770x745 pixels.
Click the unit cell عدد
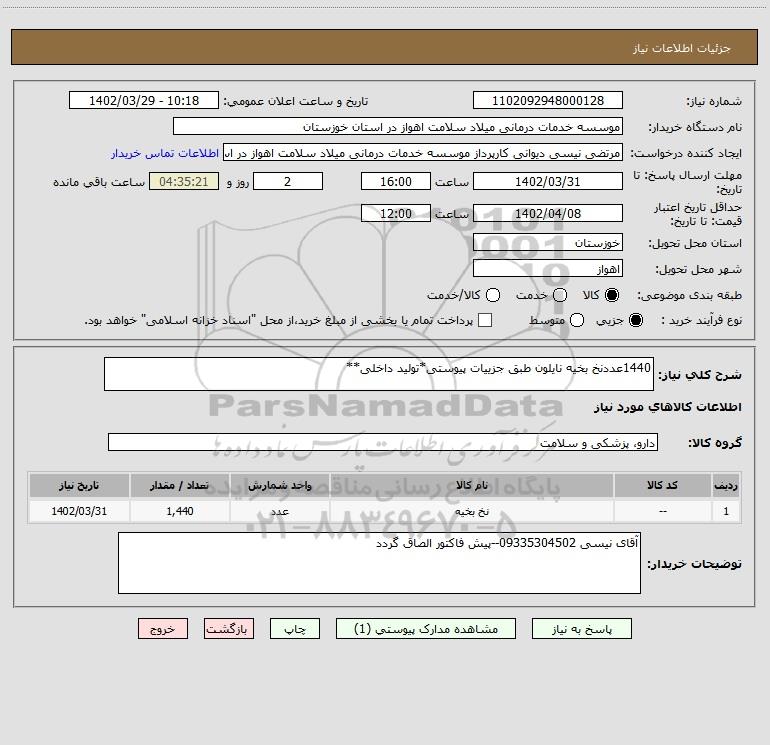pos(279,511)
